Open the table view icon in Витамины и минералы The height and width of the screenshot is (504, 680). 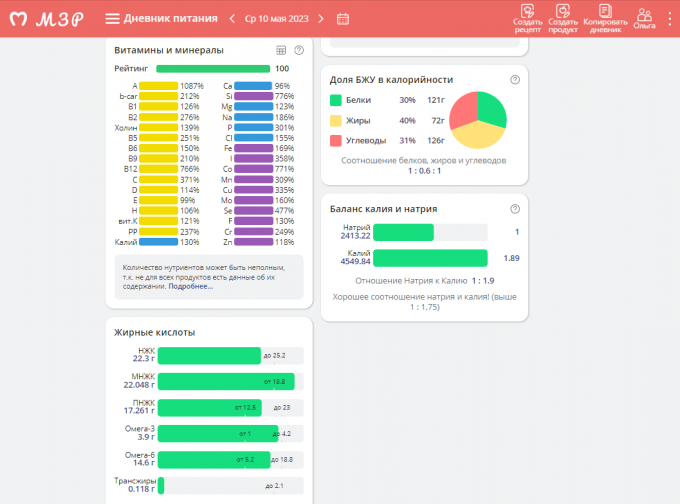281,50
